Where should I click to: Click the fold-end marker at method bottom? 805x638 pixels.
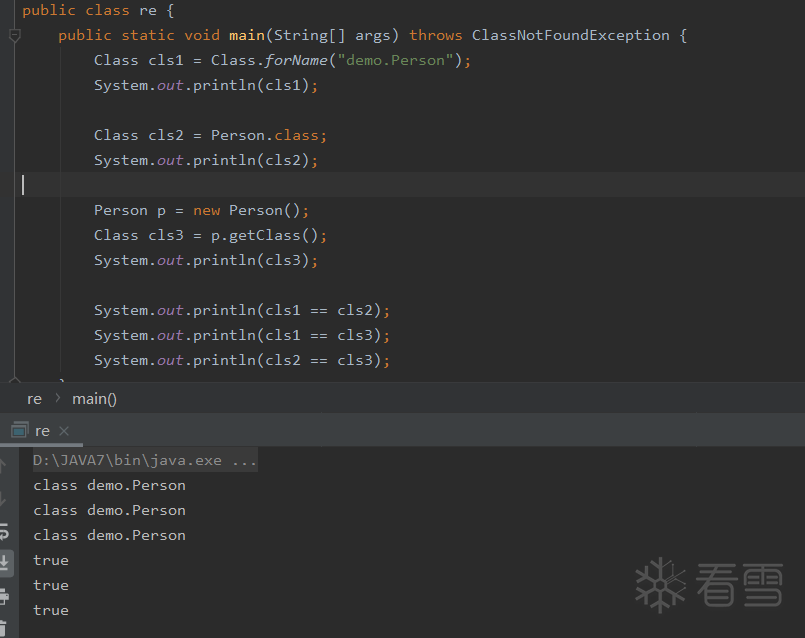point(14,380)
